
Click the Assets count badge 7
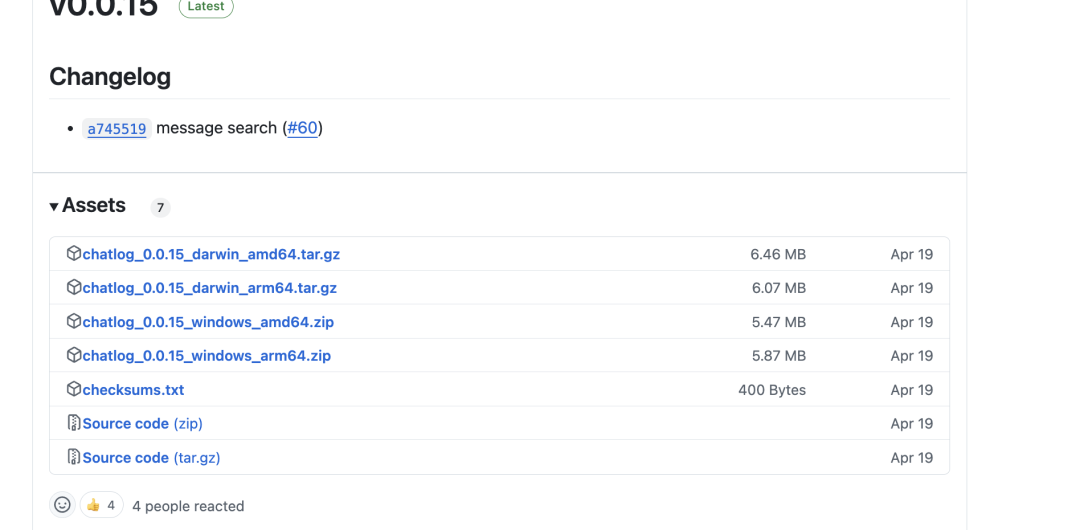click(160, 207)
